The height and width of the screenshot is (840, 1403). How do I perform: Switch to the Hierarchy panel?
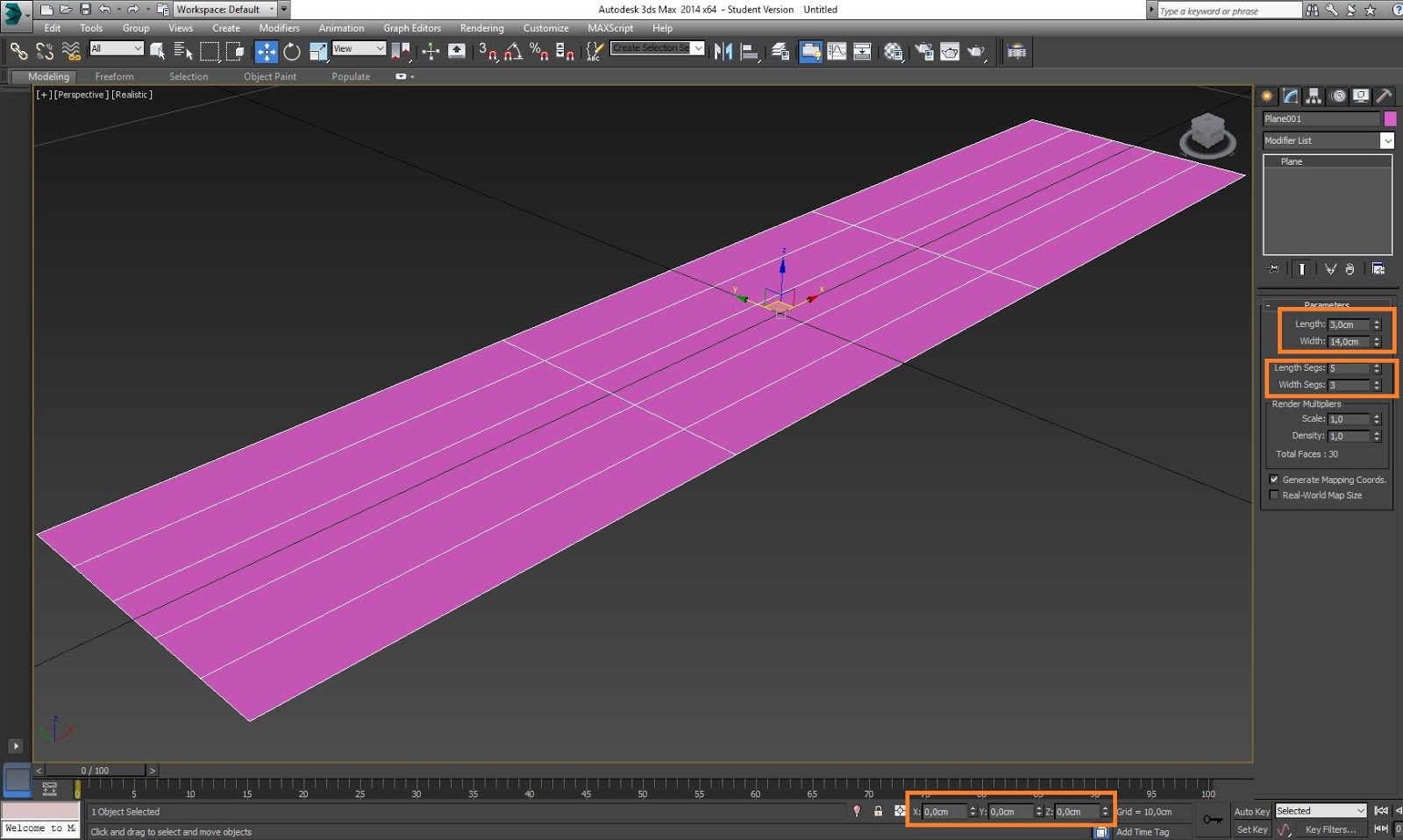(x=1314, y=96)
